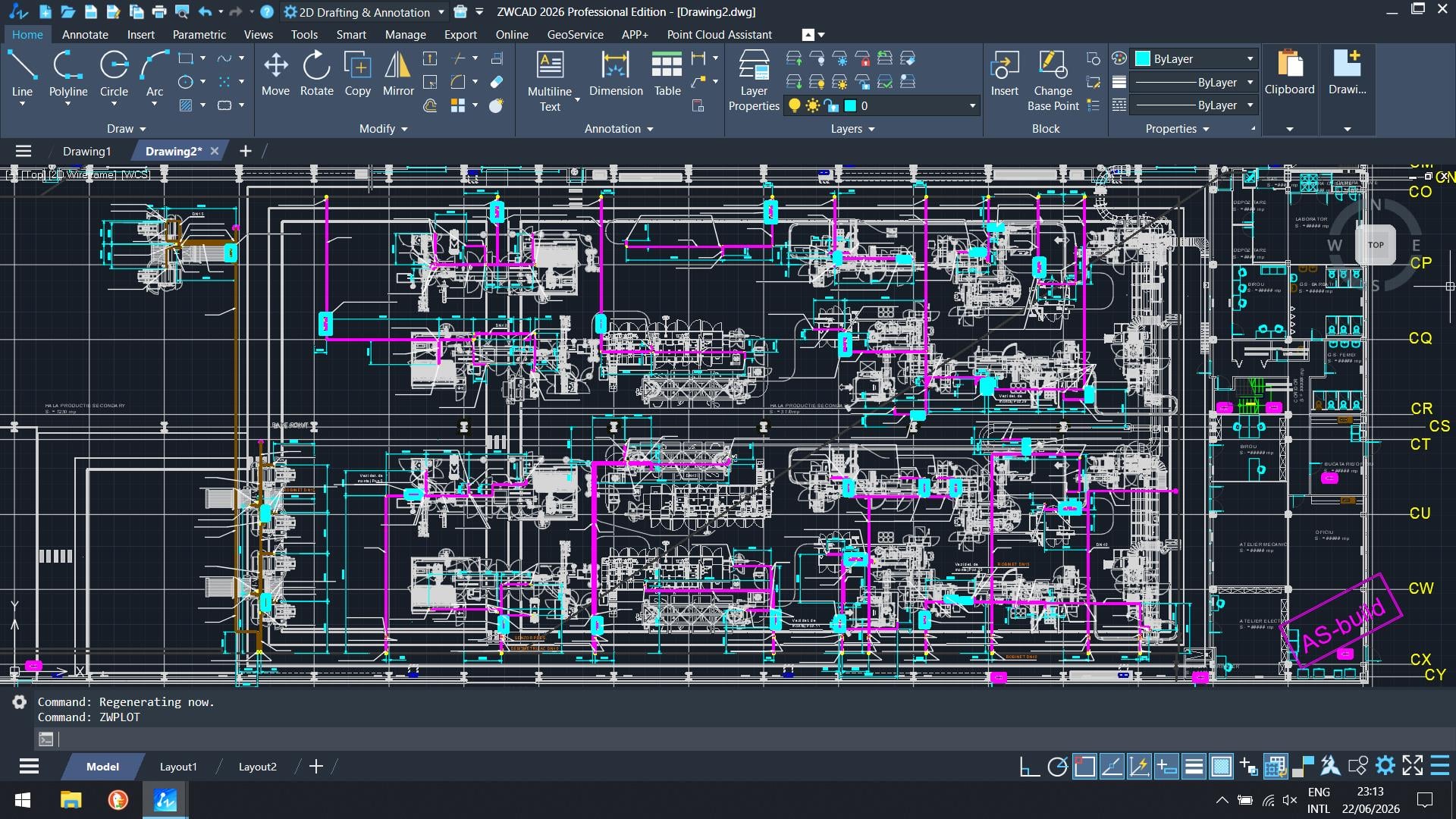Switch to the Drawing1 document tab
The height and width of the screenshot is (819, 1456).
pos(86,151)
